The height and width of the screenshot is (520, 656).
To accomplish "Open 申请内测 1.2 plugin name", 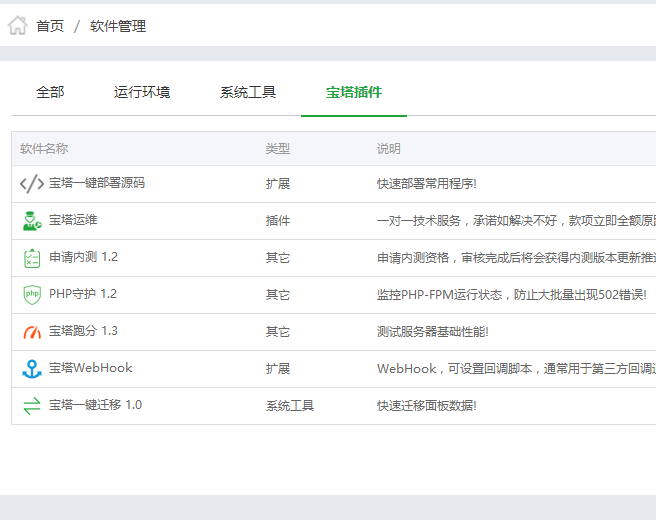I will click(83, 257).
